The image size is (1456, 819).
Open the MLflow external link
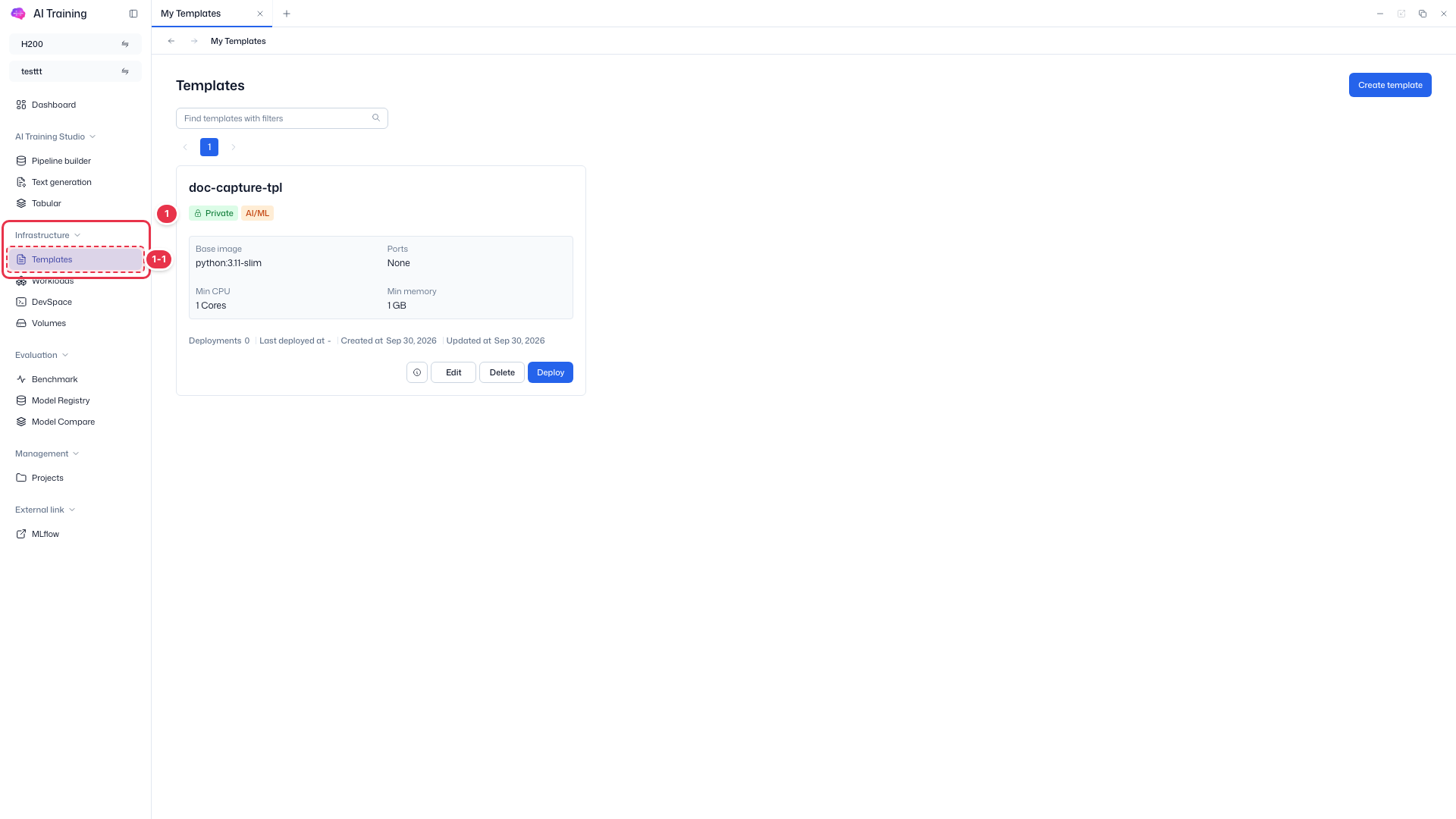pyautogui.click(x=75, y=534)
